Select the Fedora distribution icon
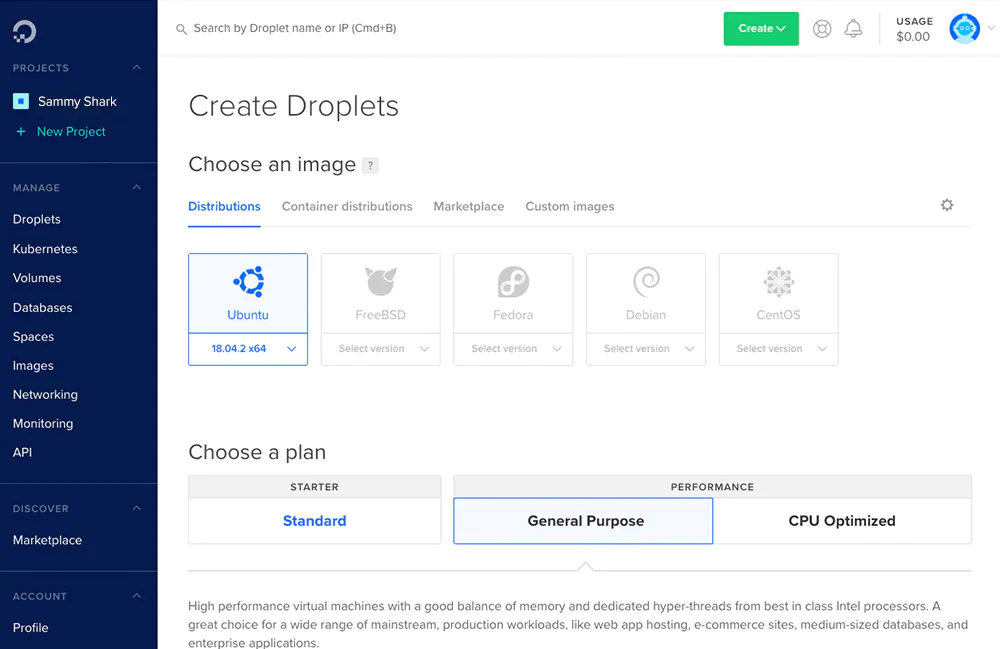This screenshot has width=1000, height=649. [513, 282]
